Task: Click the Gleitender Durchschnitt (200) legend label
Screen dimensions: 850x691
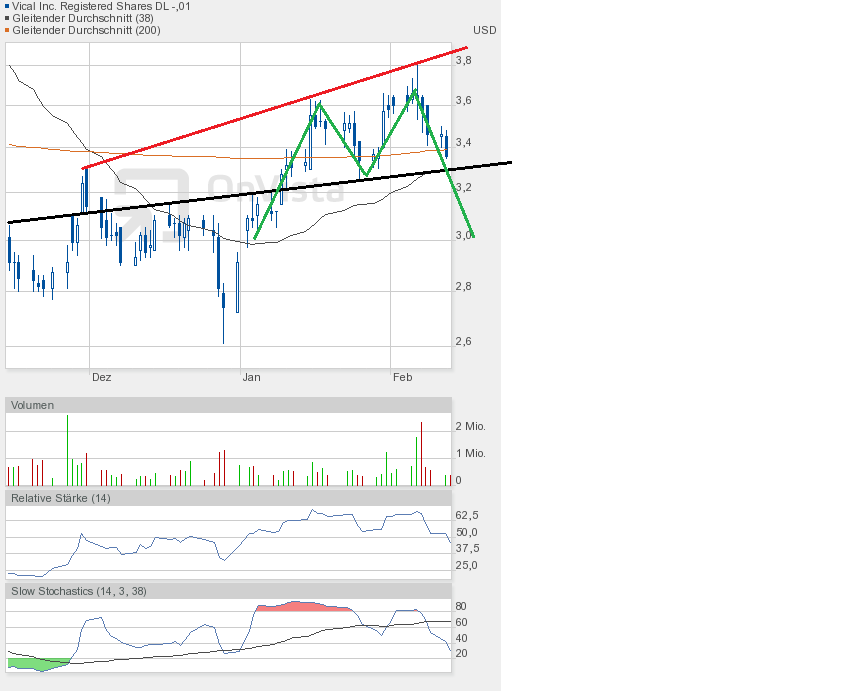Action: [86, 30]
